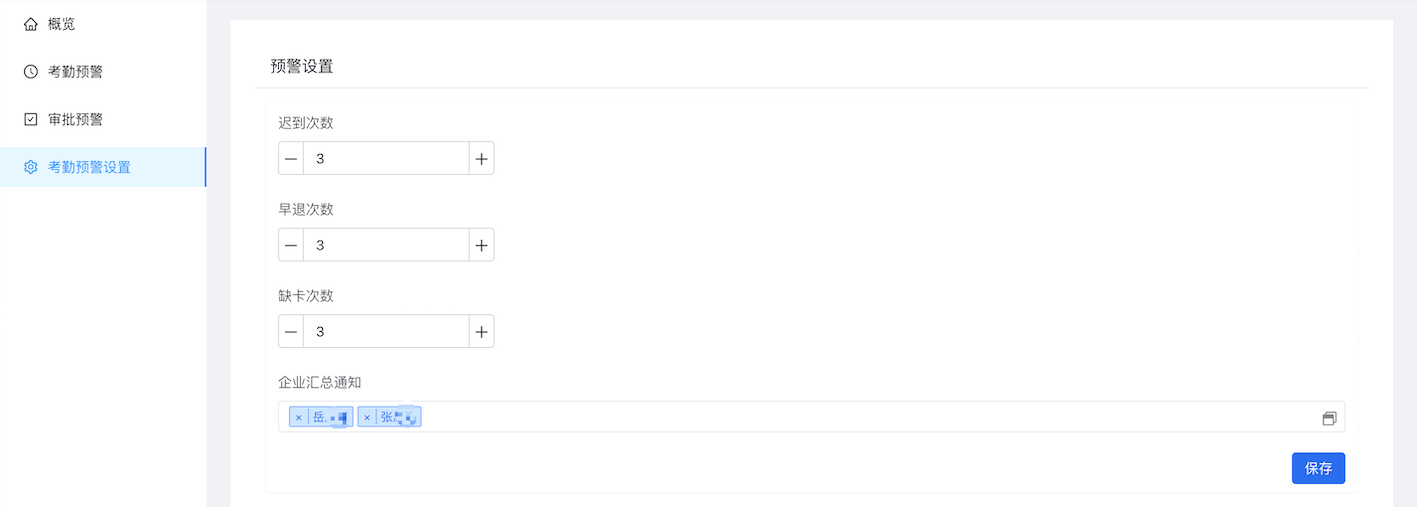Click the home icon beside 概览
Screen dimensions: 1417x507
point(30,24)
